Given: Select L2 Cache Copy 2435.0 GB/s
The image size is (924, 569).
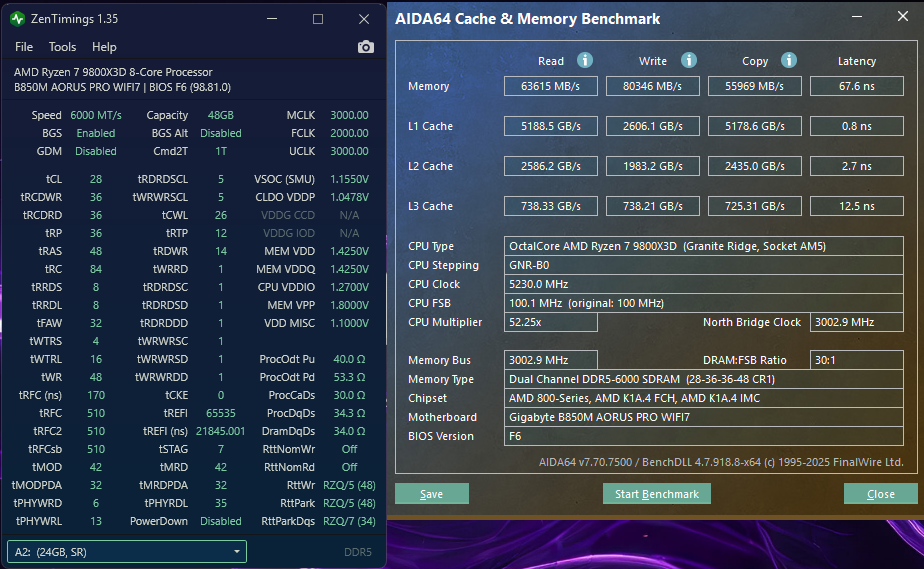Looking at the screenshot, I should coord(754,166).
